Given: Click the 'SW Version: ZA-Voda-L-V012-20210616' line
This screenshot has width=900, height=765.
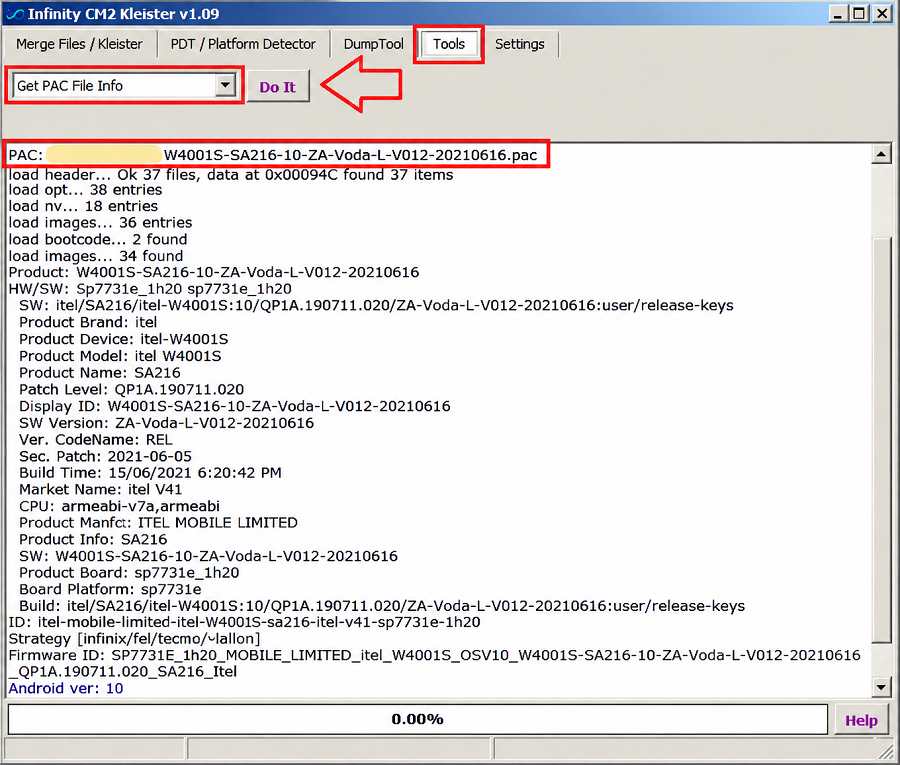Looking at the screenshot, I should (x=166, y=423).
